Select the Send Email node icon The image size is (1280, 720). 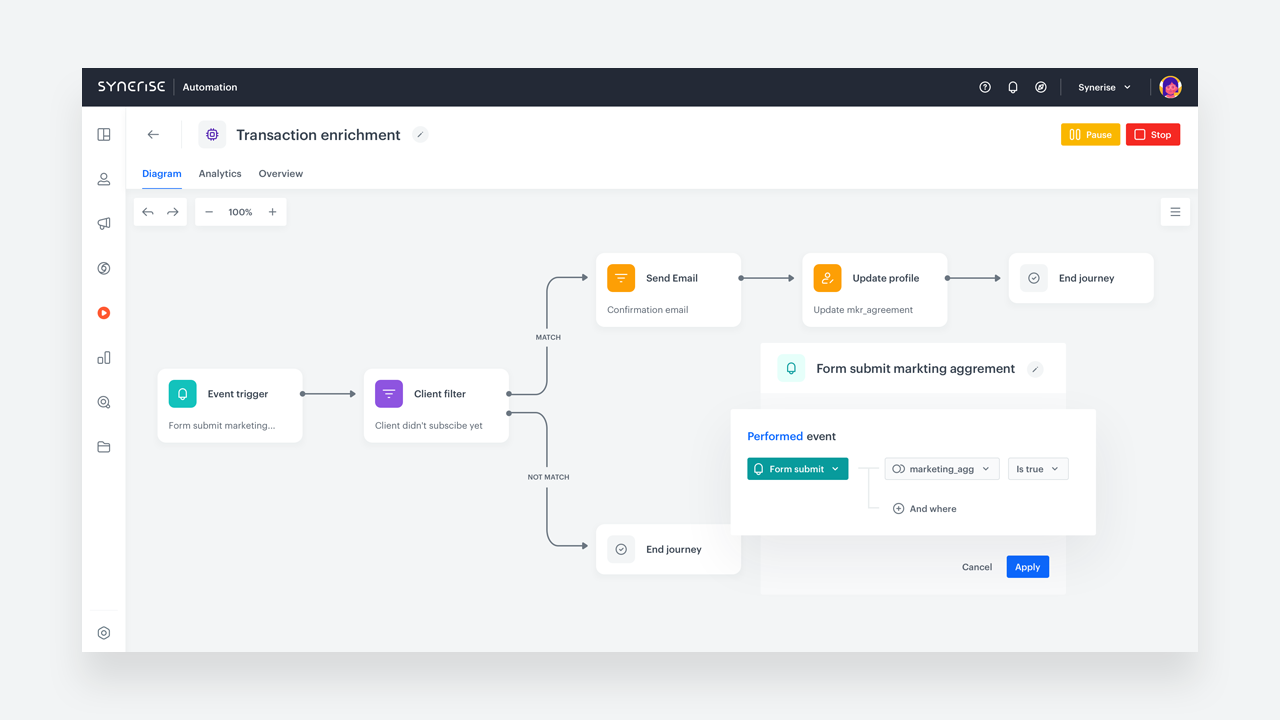[621, 278]
